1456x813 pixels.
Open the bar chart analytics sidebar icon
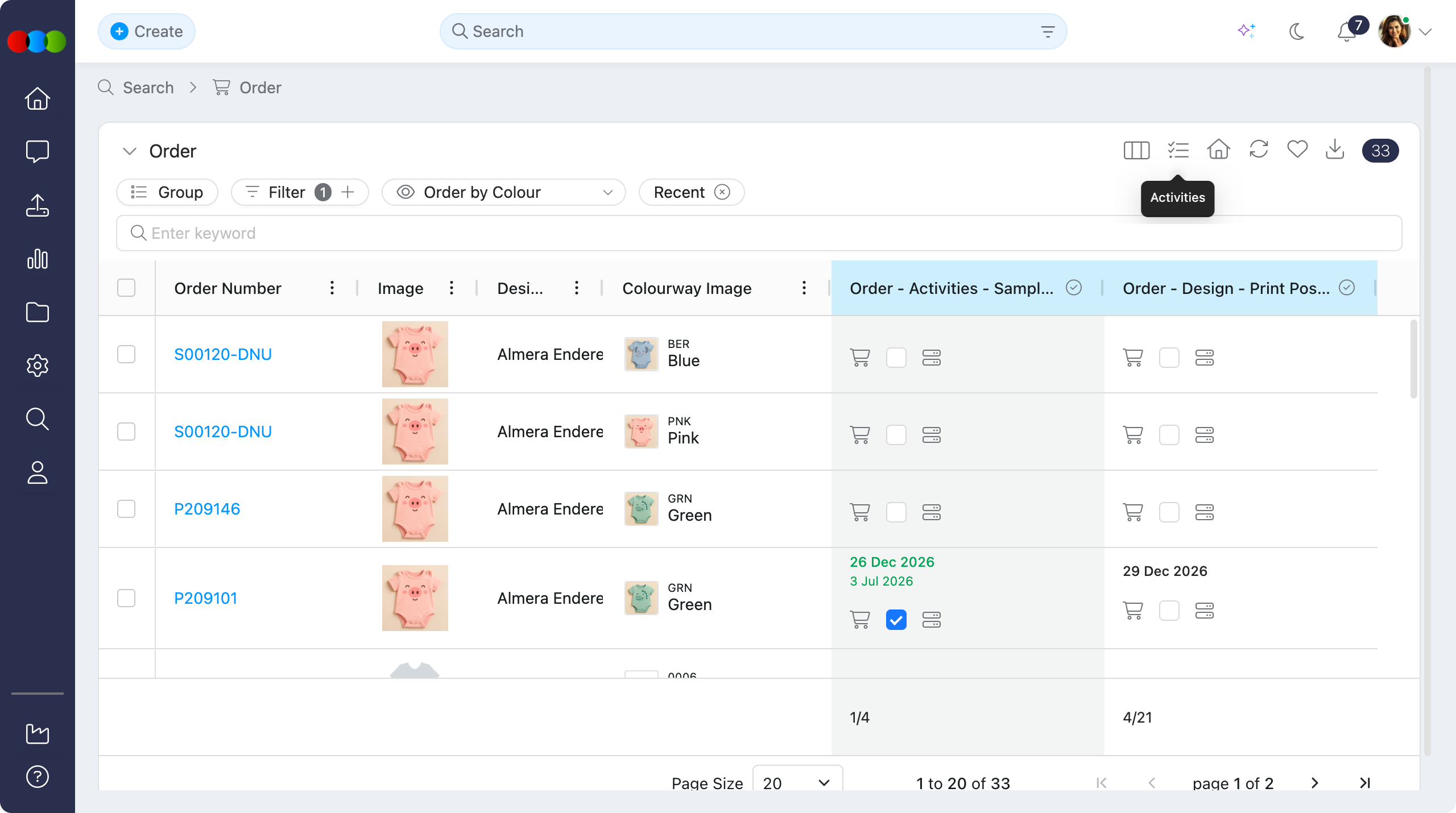[38, 259]
